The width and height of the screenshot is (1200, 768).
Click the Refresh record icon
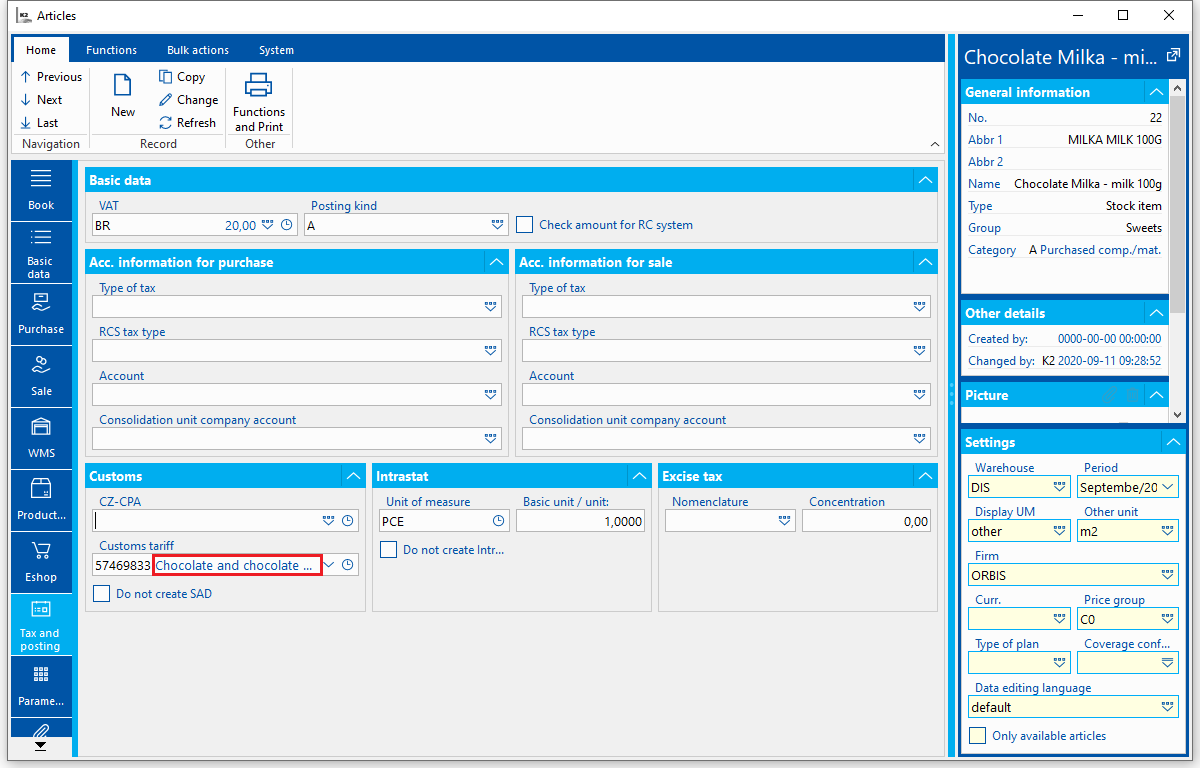pyautogui.click(x=166, y=123)
